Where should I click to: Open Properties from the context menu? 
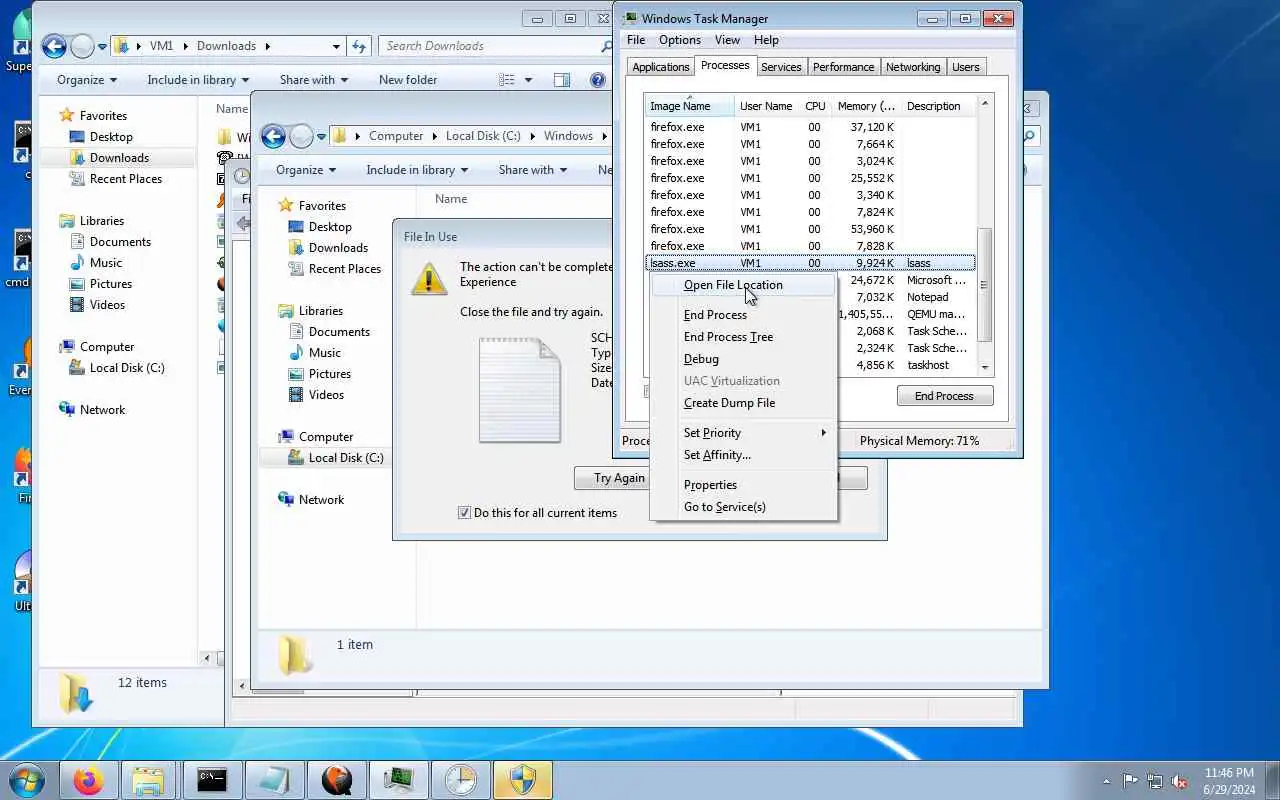(x=743, y=485)
